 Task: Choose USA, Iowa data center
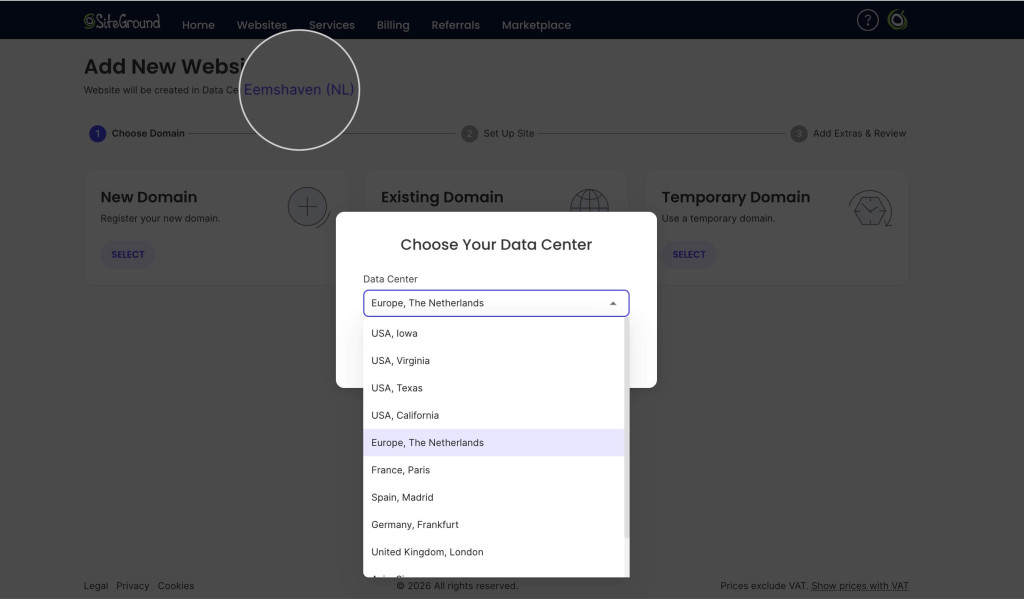click(494, 333)
